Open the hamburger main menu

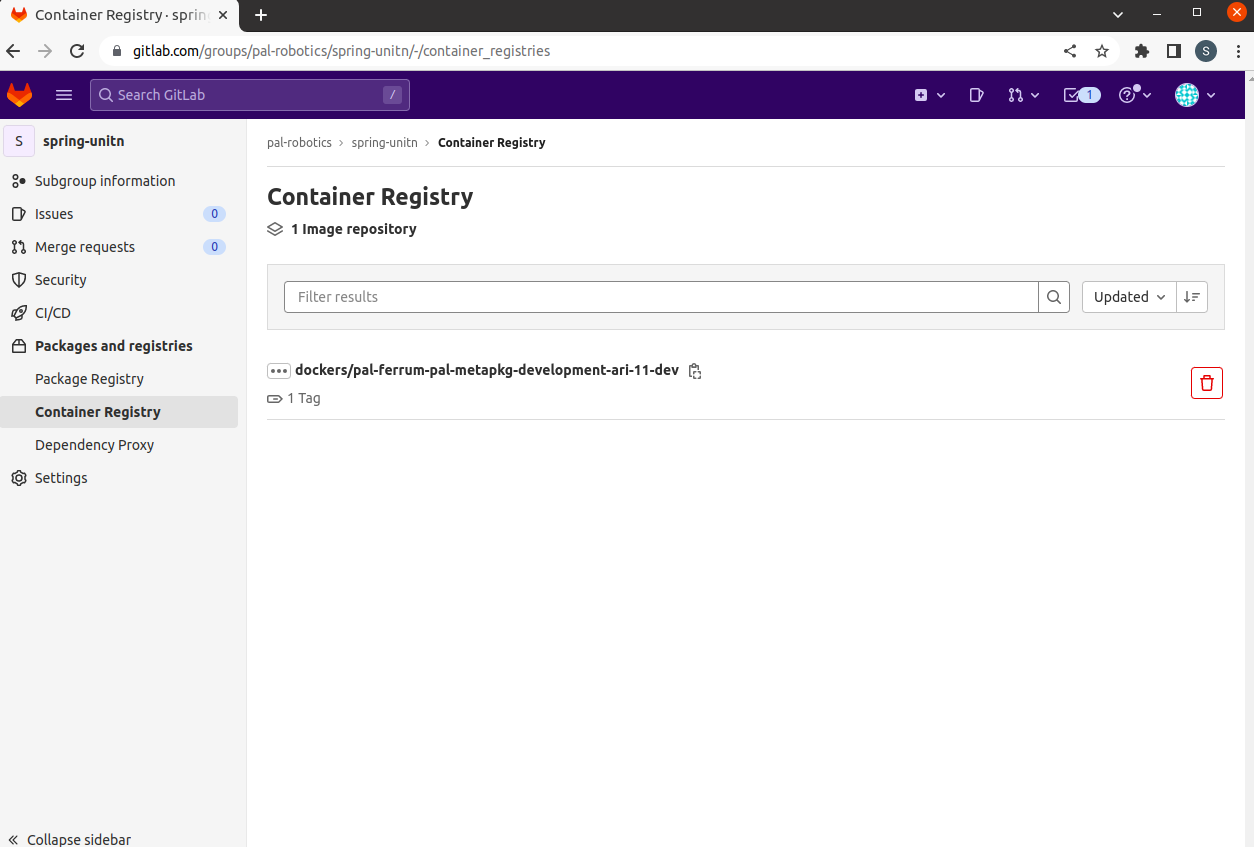[64, 95]
